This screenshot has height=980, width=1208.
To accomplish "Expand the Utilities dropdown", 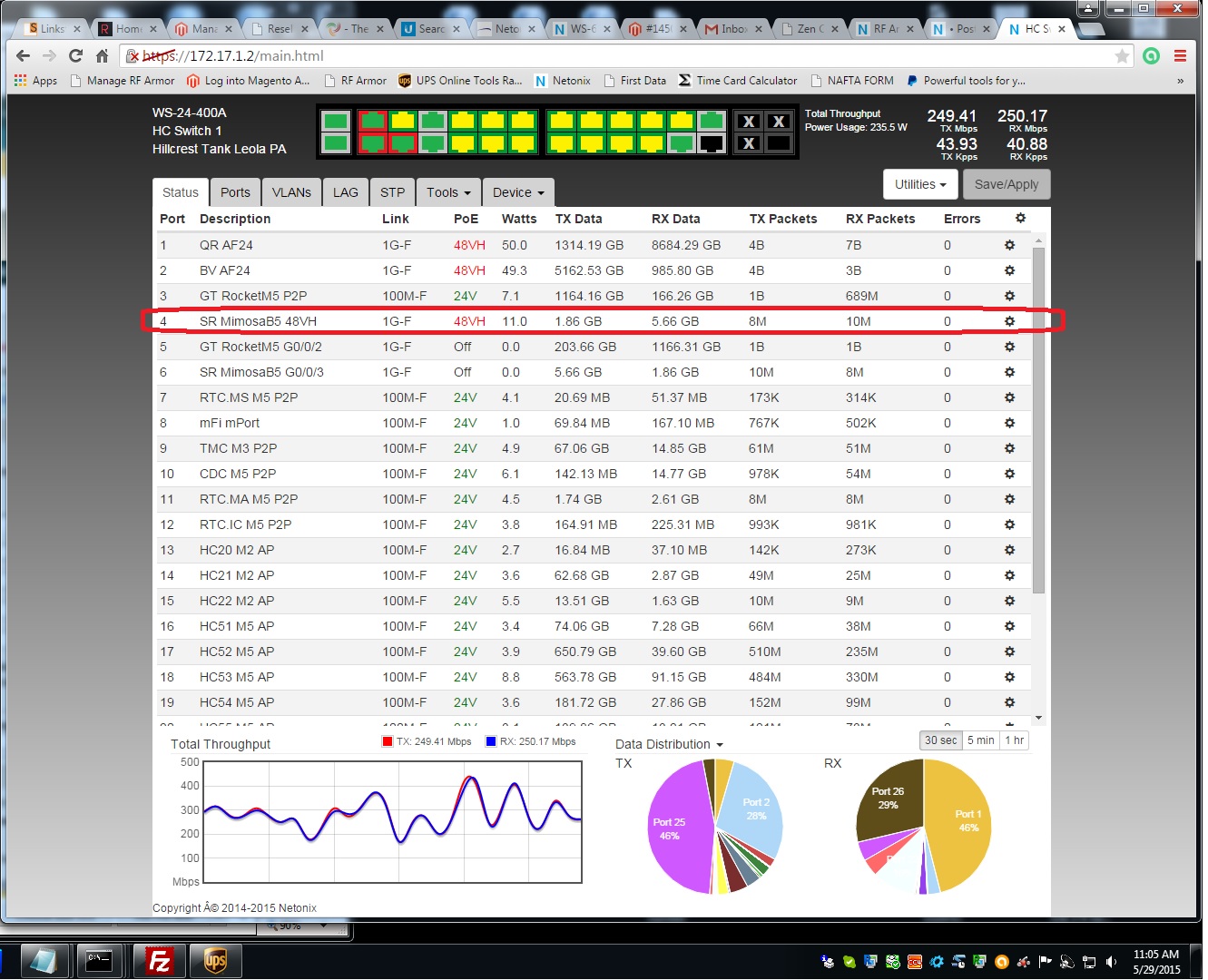I will coord(920,184).
